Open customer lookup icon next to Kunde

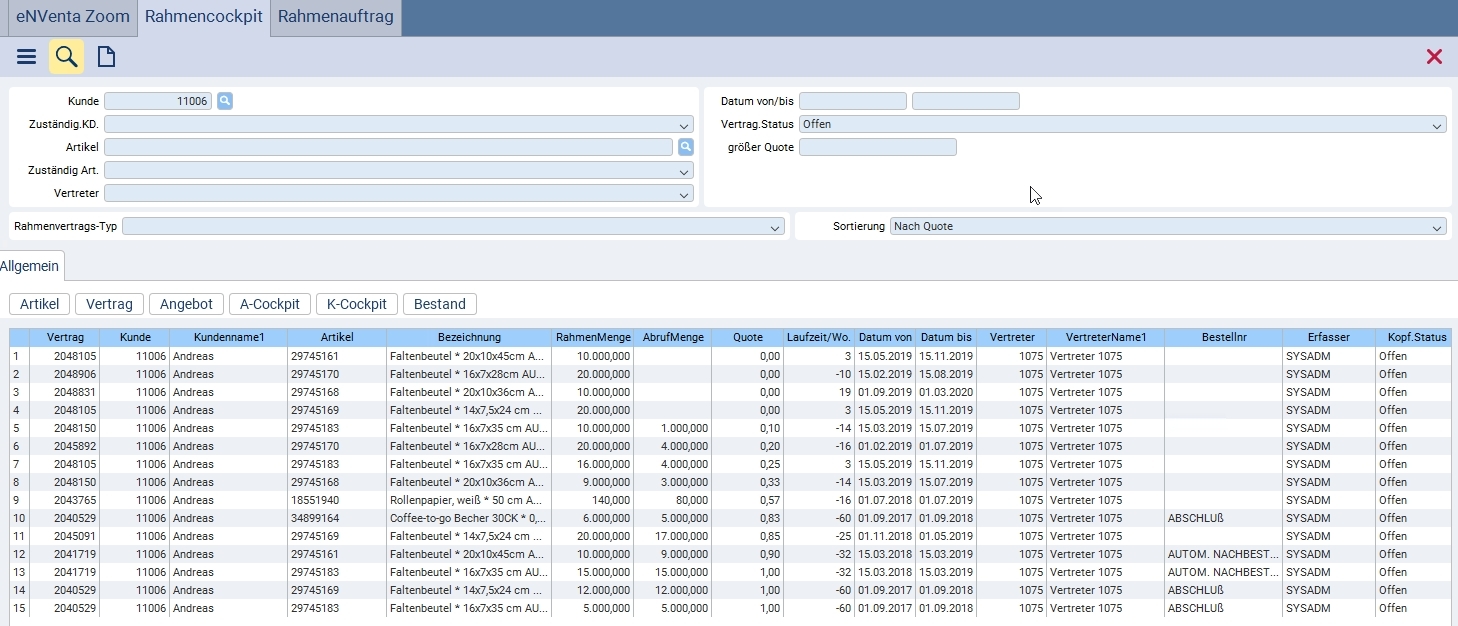click(x=225, y=101)
